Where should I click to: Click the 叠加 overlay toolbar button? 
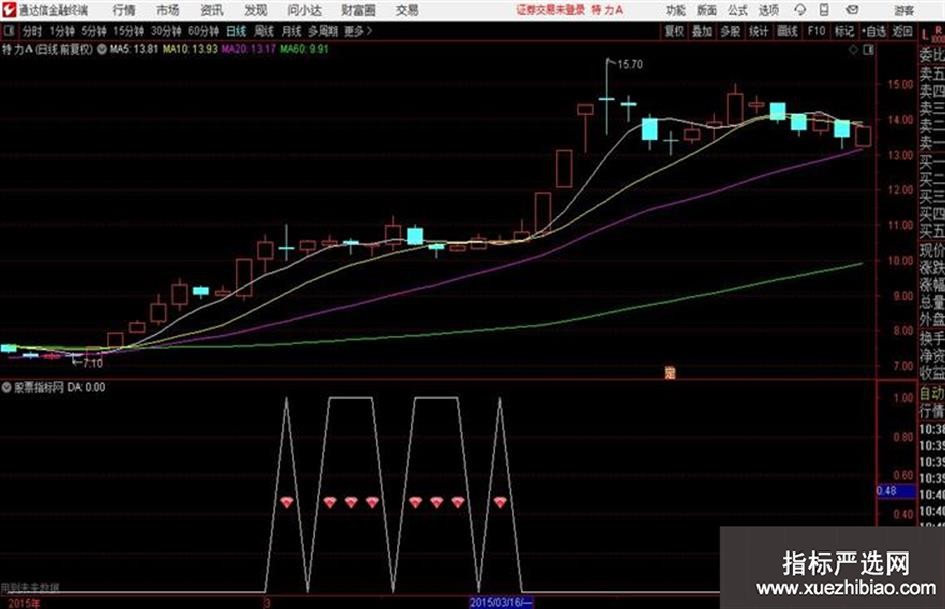point(702,31)
